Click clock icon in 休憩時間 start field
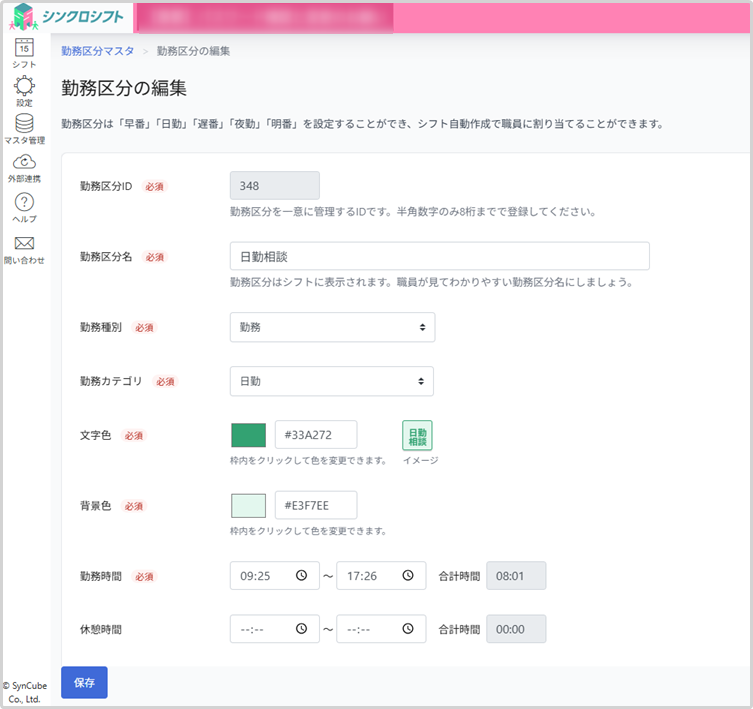The image size is (753, 709). click(x=301, y=629)
